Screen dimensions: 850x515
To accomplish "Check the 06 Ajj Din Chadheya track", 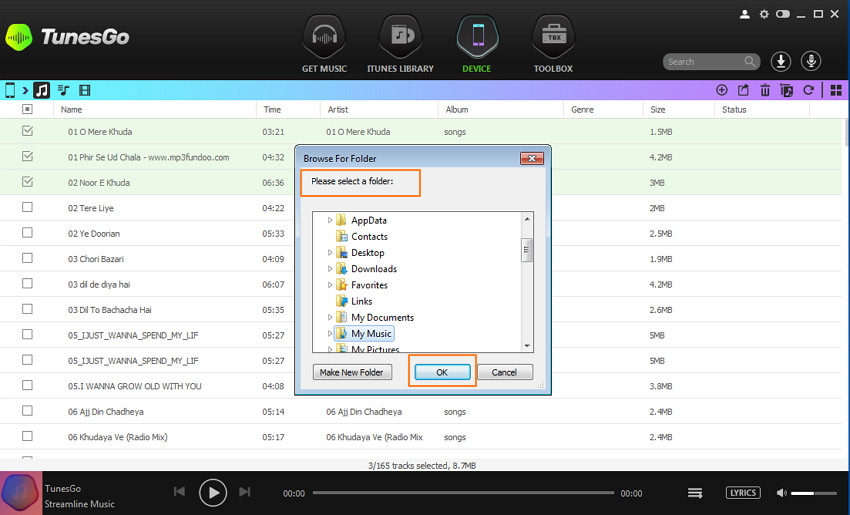I will coord(27,410).
